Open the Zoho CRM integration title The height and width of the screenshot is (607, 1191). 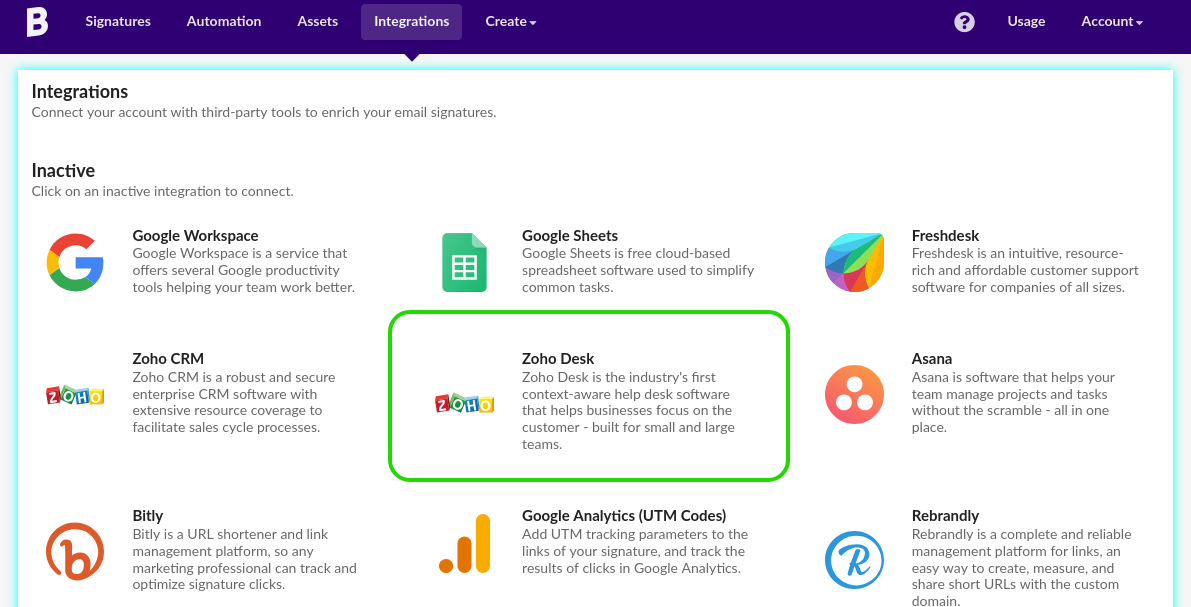[x=168, y=359]
